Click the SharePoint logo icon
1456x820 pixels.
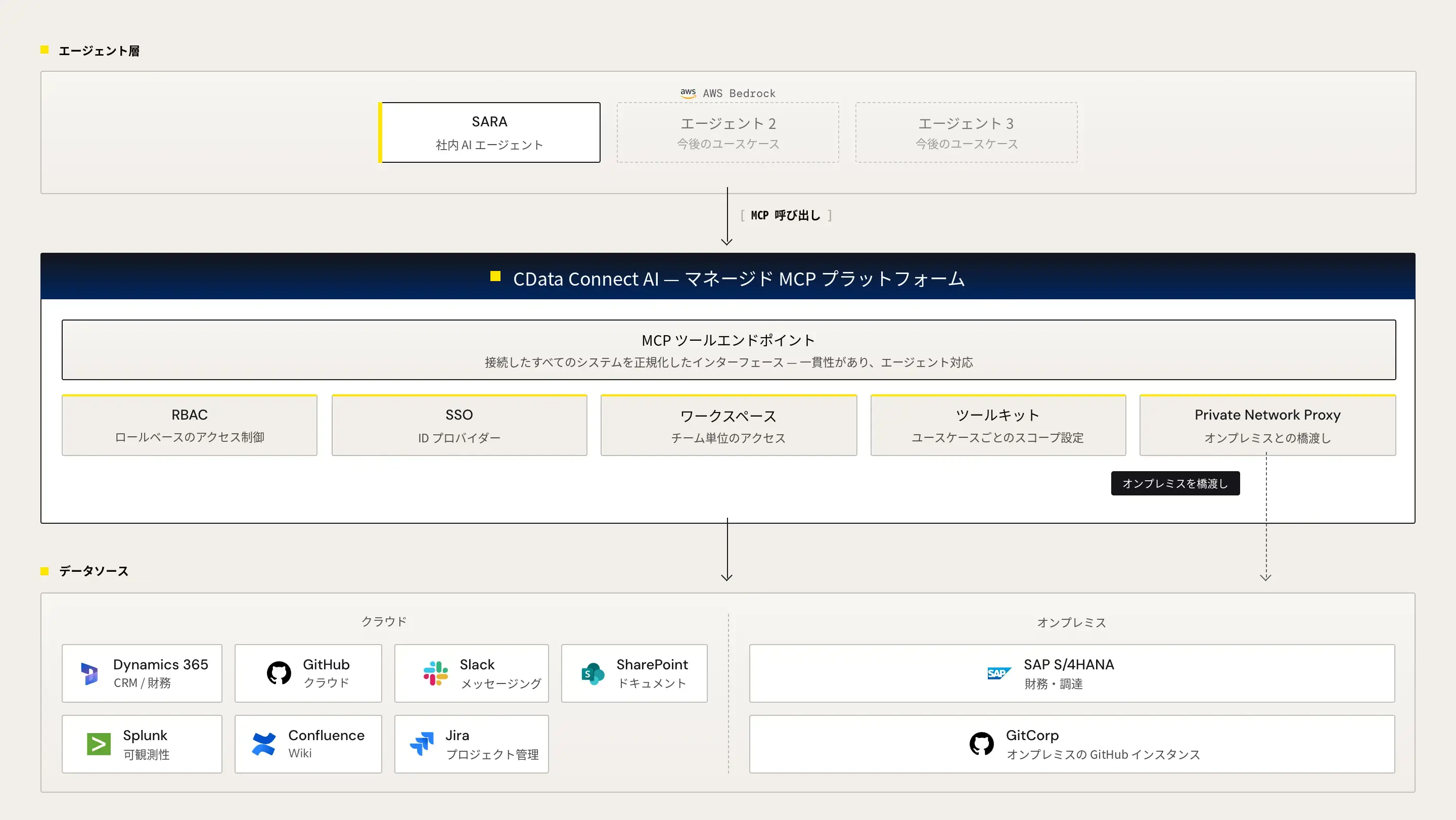pos(593,673)
